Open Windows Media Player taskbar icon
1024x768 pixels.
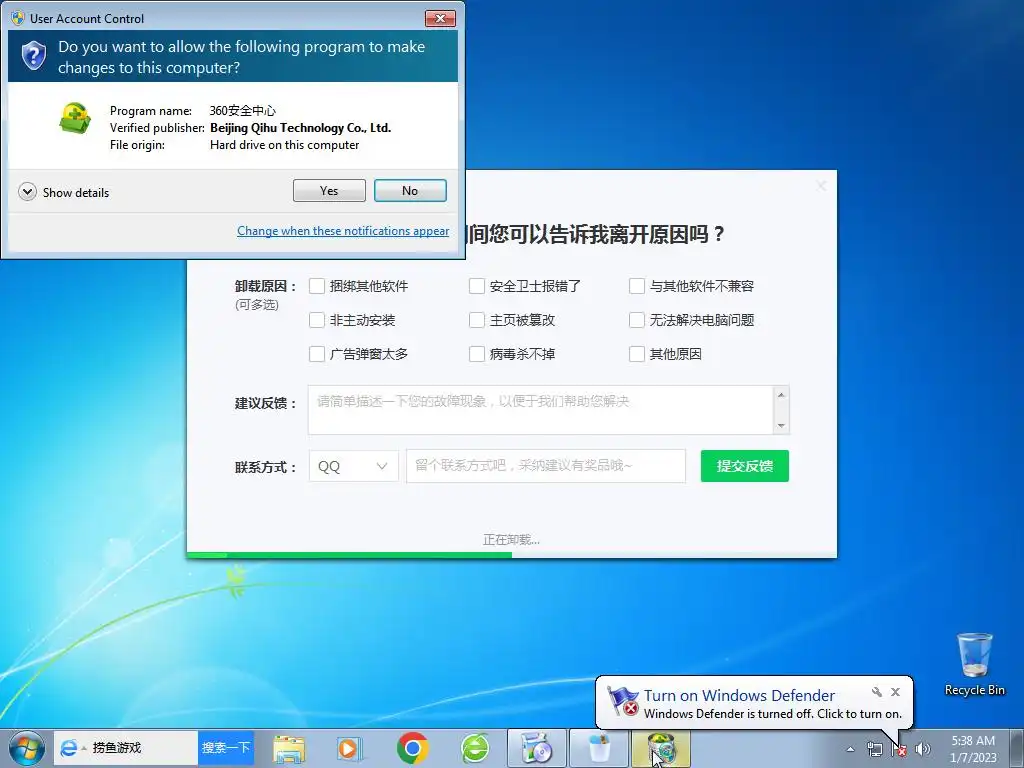point(349,749)
